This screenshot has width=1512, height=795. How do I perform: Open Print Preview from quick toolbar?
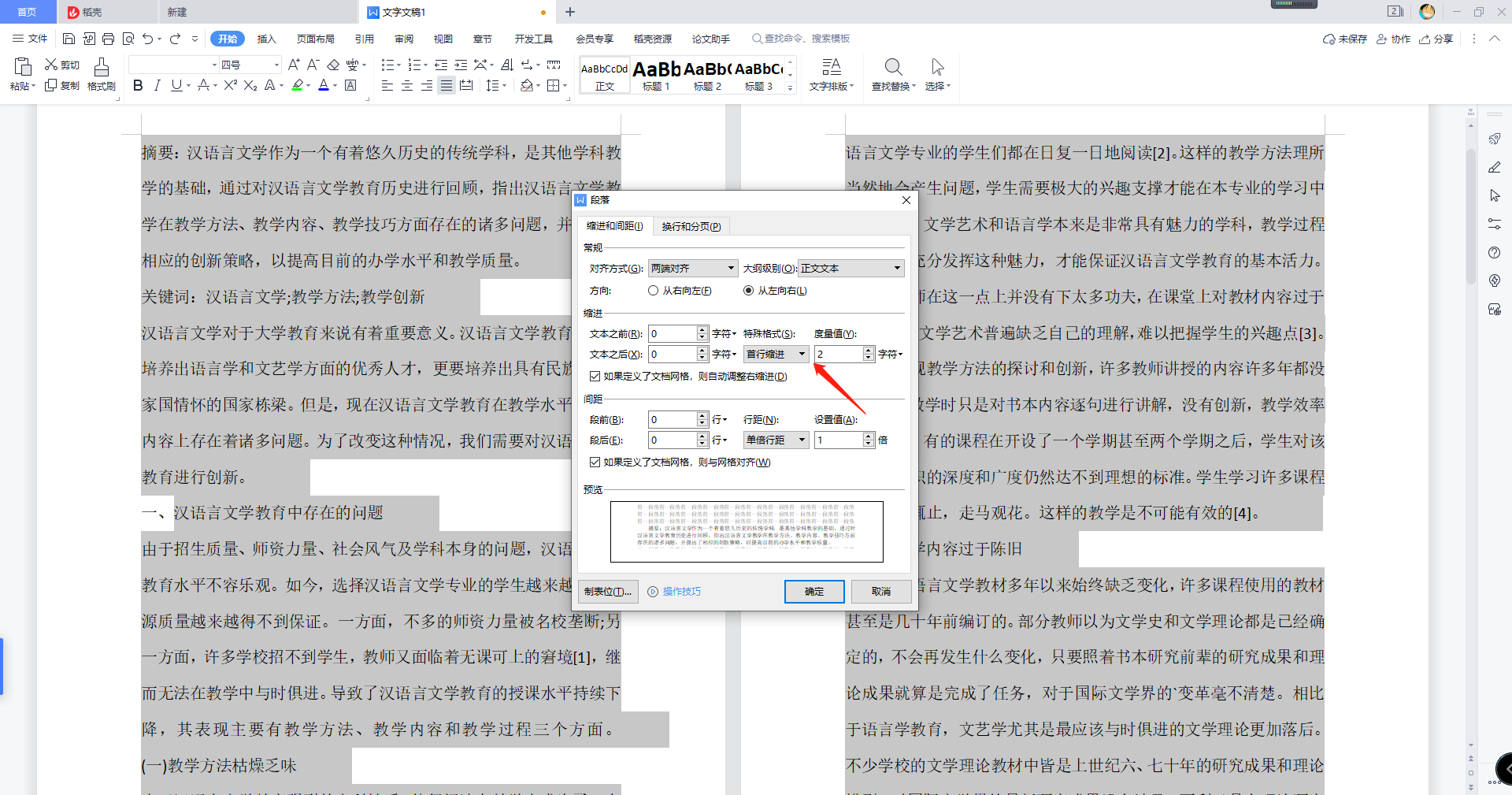click(x=128, y=39)
